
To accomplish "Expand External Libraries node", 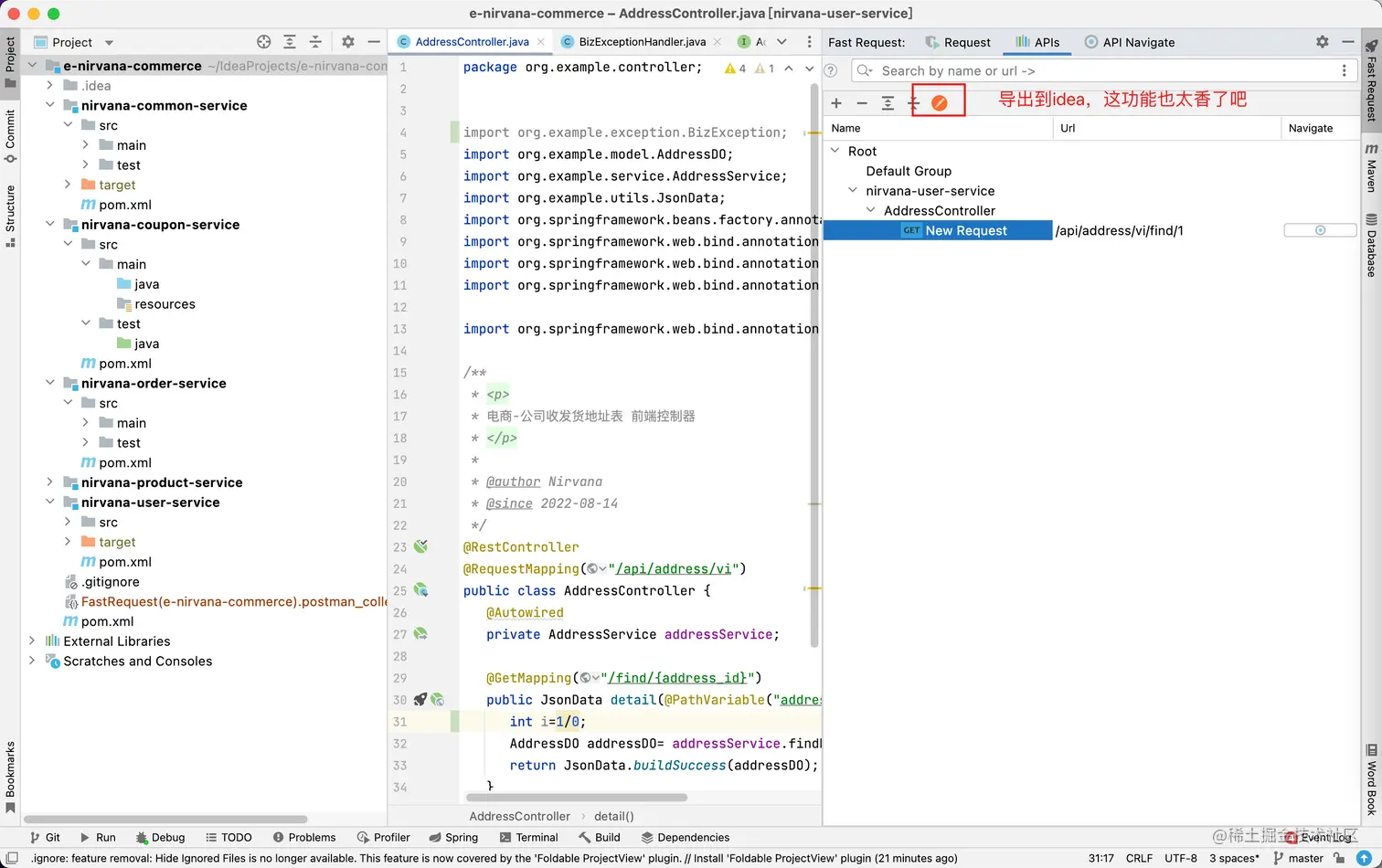I will tap(33, 640).
